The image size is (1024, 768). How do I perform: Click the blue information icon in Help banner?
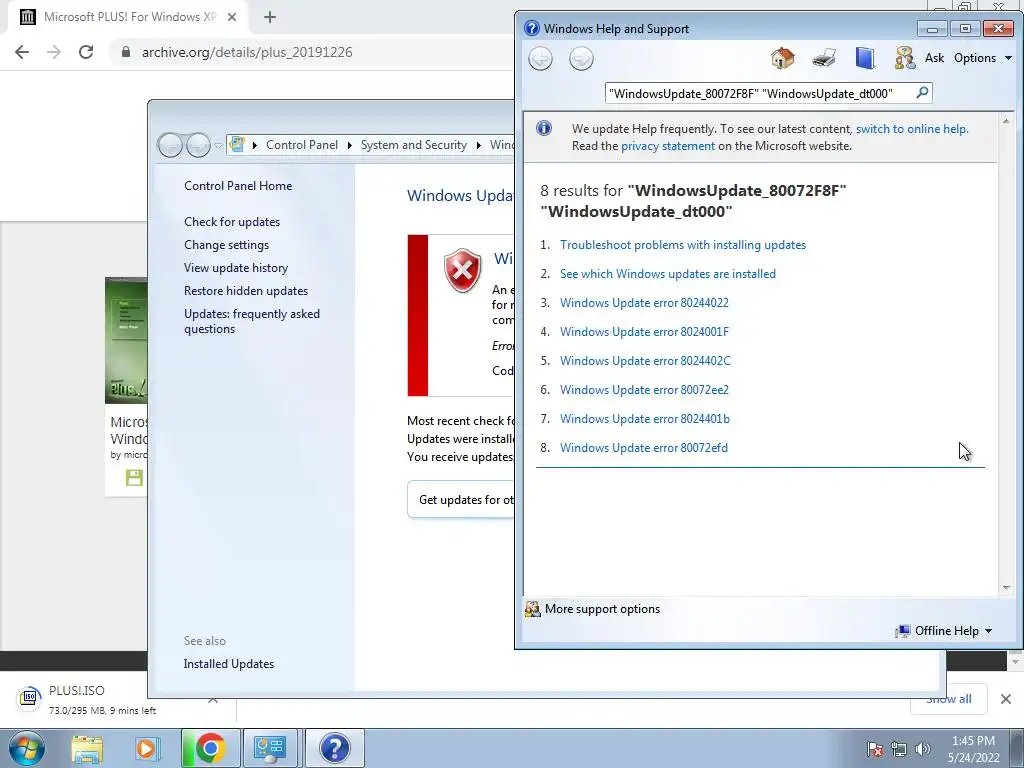[x=543, y=128]
